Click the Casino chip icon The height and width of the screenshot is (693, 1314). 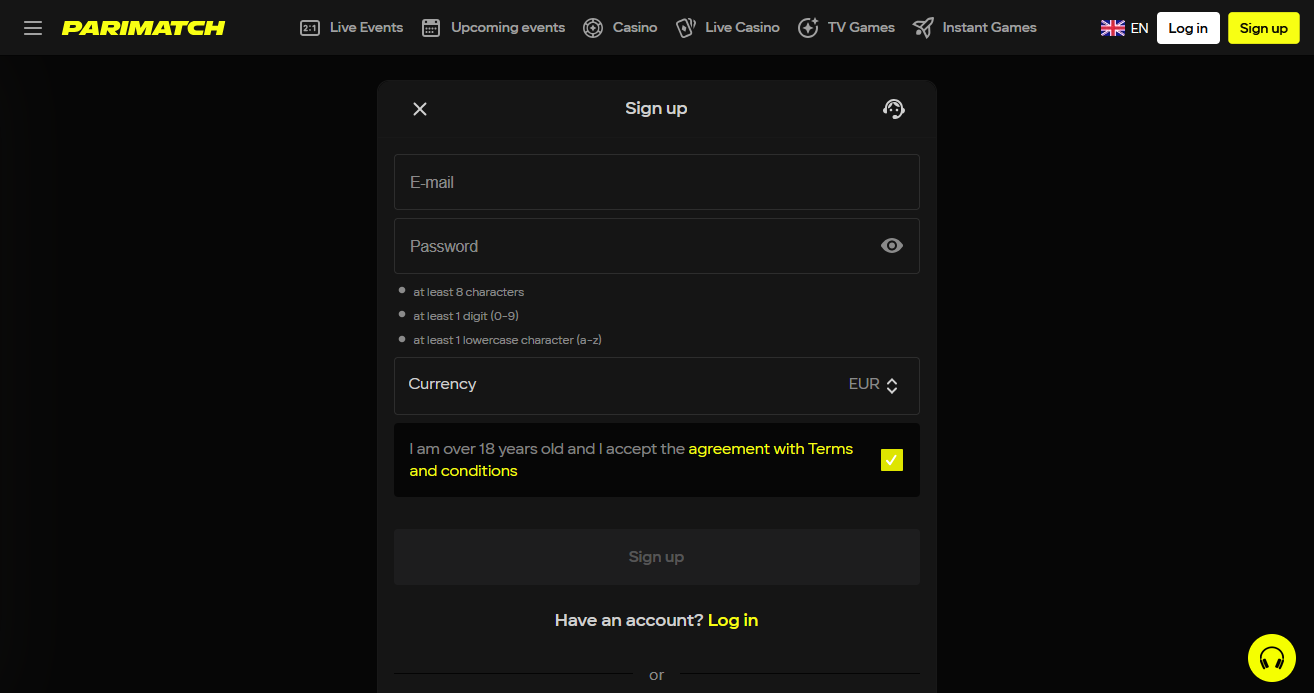pyautogui.click(x=593, y=28)
